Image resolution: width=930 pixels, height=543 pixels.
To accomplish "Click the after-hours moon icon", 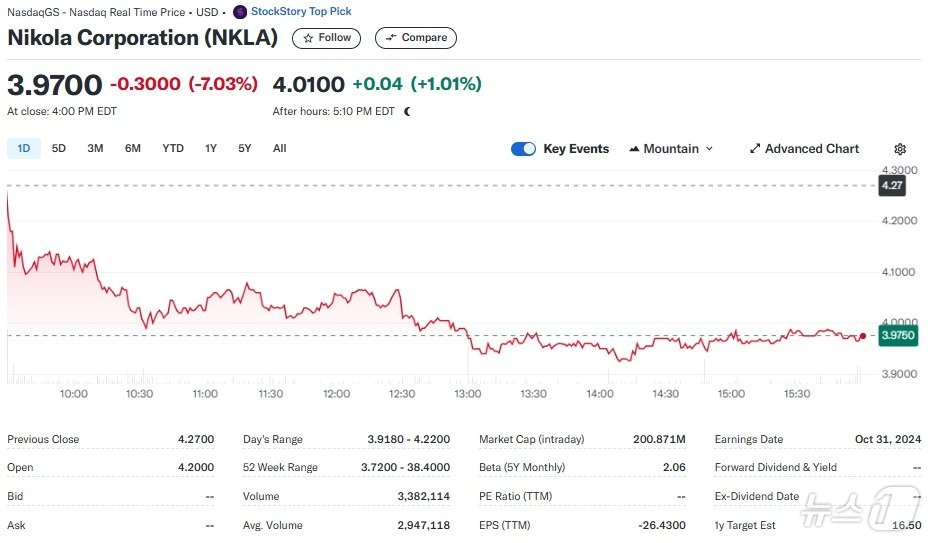I will [407, 111].
